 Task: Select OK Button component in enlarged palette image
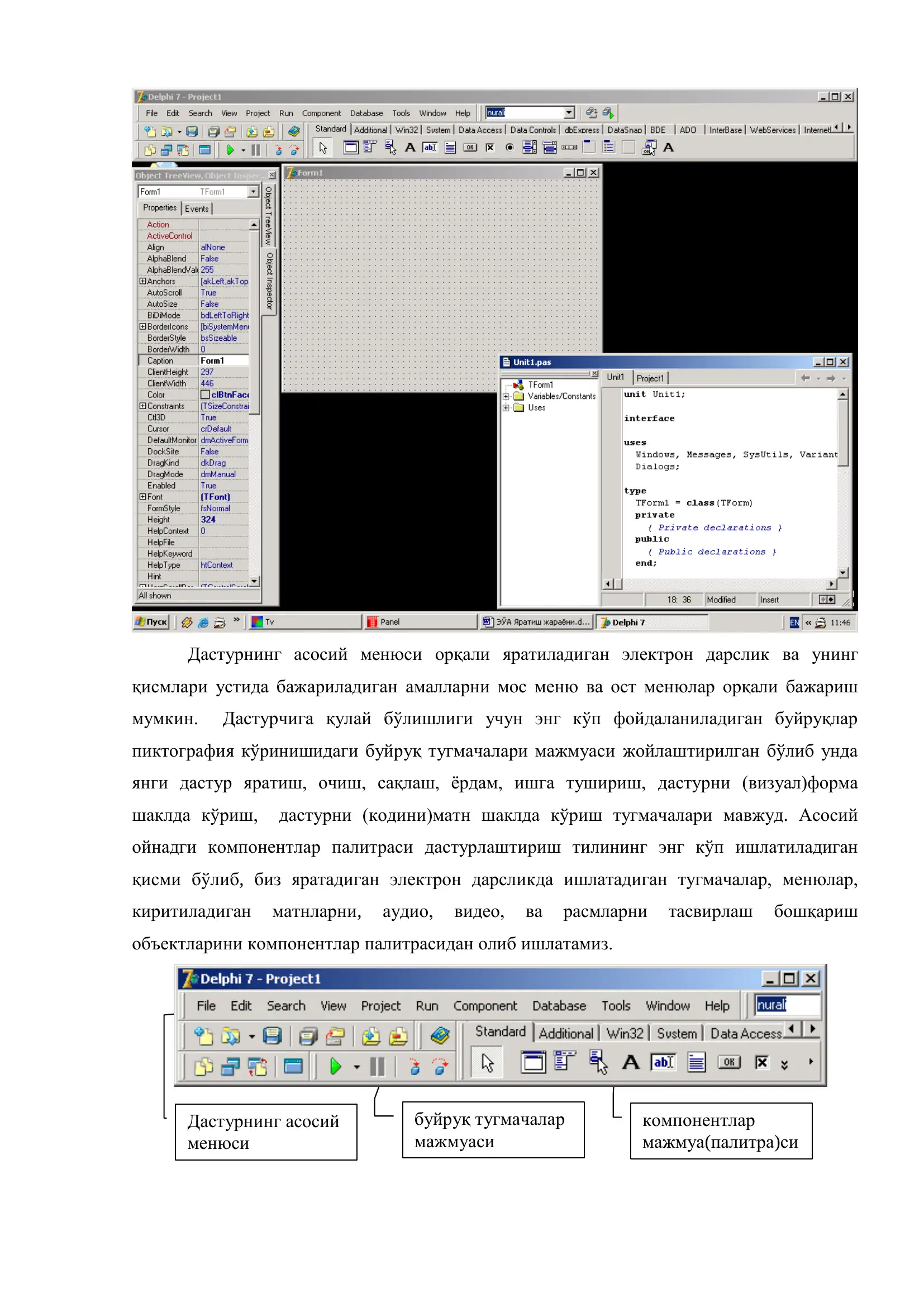click(730, 1062)
